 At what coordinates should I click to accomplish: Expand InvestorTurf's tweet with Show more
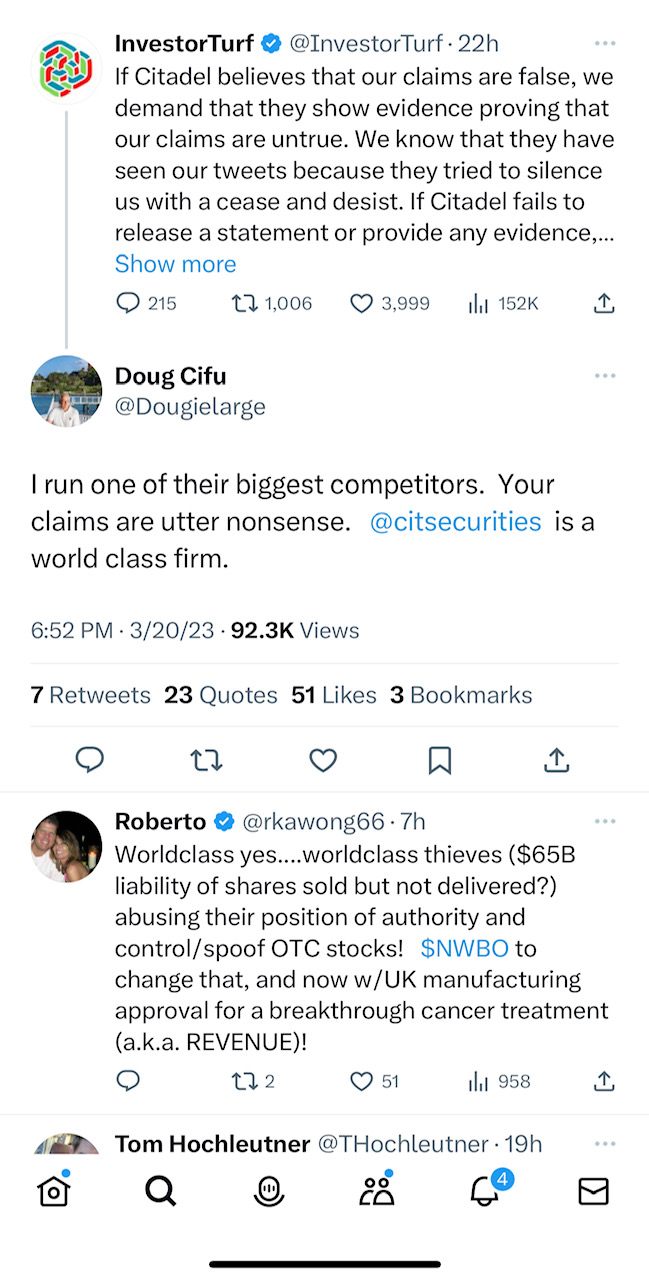(x=176, y=264)
